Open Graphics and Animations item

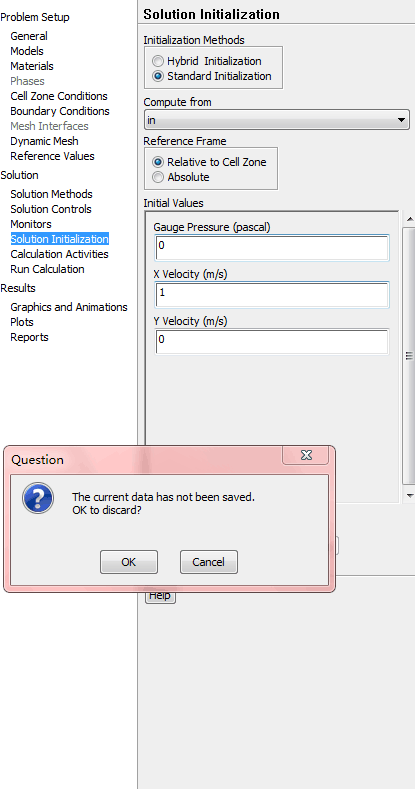pyautogui.click(x=69, y=307)
